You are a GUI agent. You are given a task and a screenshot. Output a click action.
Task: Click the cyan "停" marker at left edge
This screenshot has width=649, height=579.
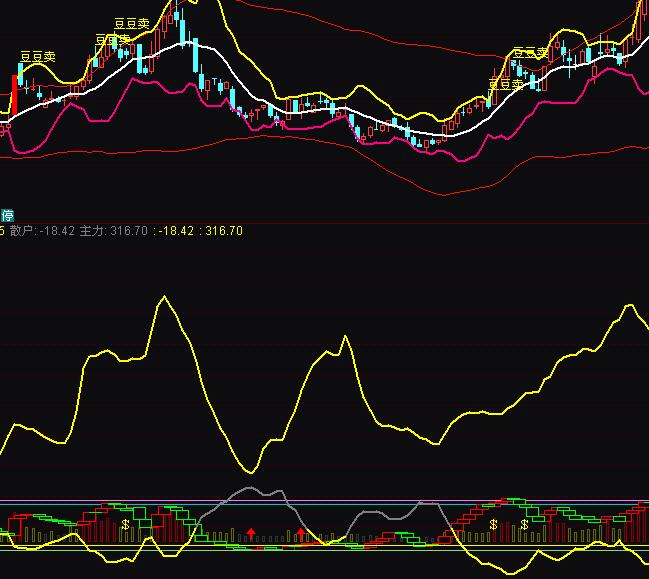pyautogui.click(x=7, y=215)
